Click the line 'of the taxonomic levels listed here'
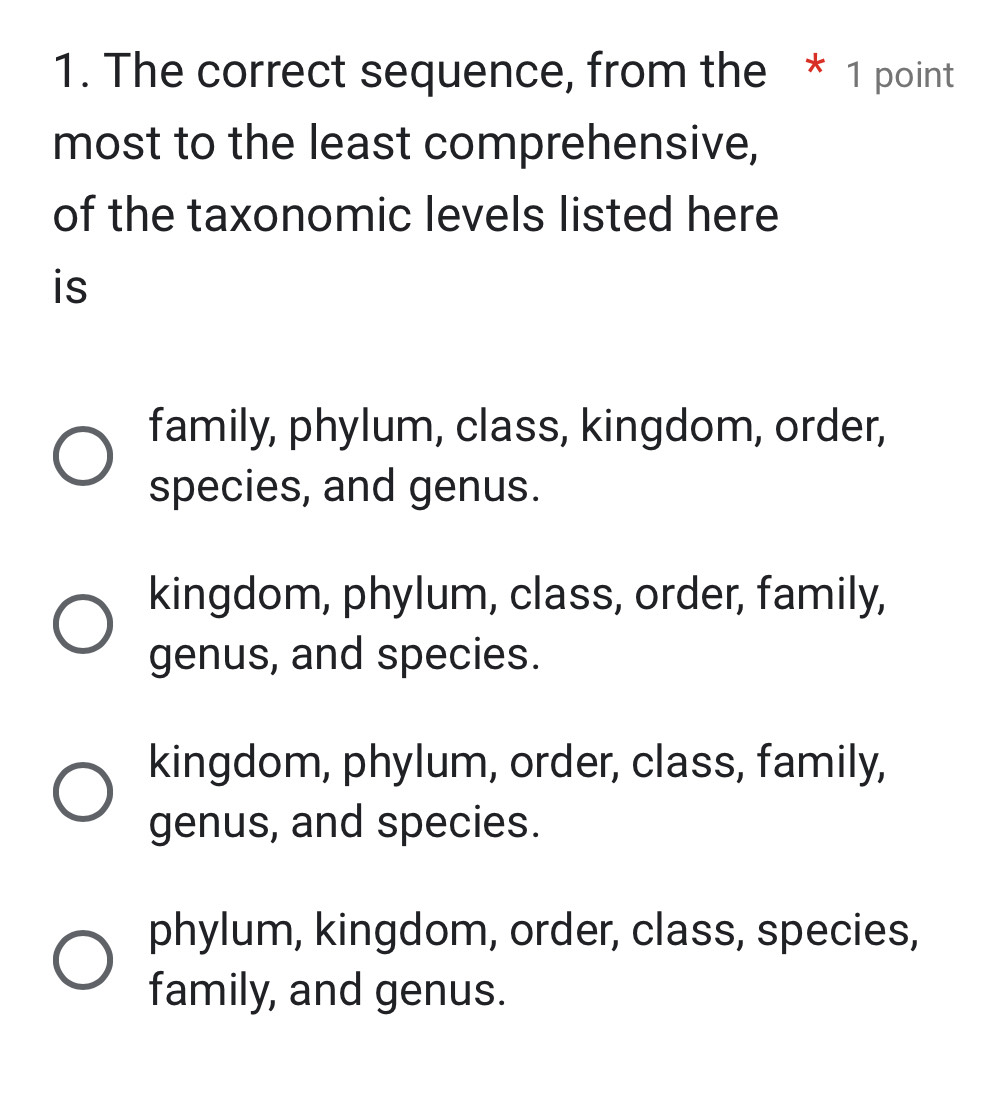 point(415,216)
